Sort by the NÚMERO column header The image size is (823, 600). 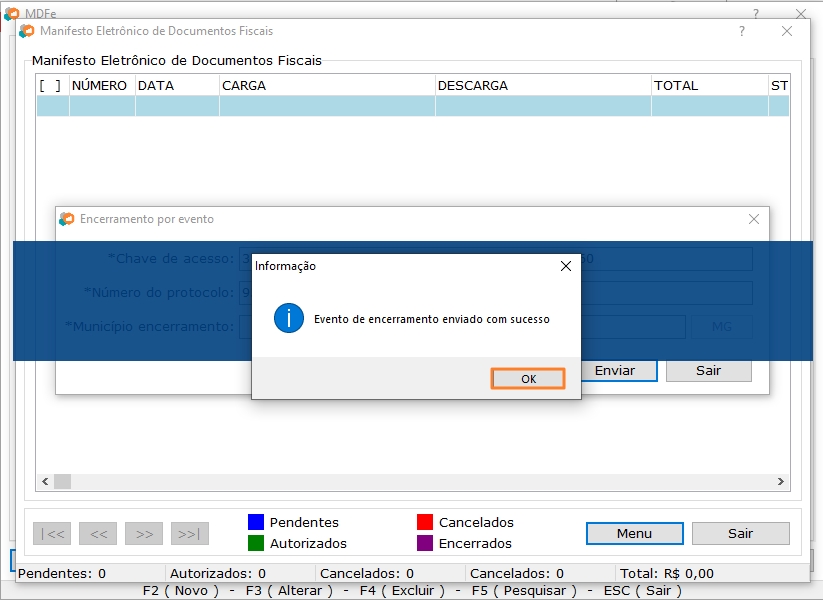[x=100, y=86]
